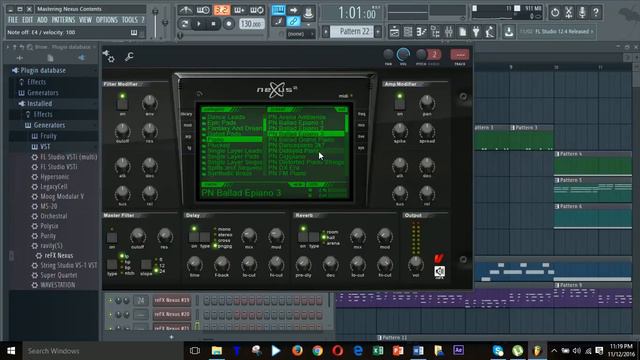This screenshot has width=640, height=360.
Task: Open the FILE menu
Action: [13, 20]
